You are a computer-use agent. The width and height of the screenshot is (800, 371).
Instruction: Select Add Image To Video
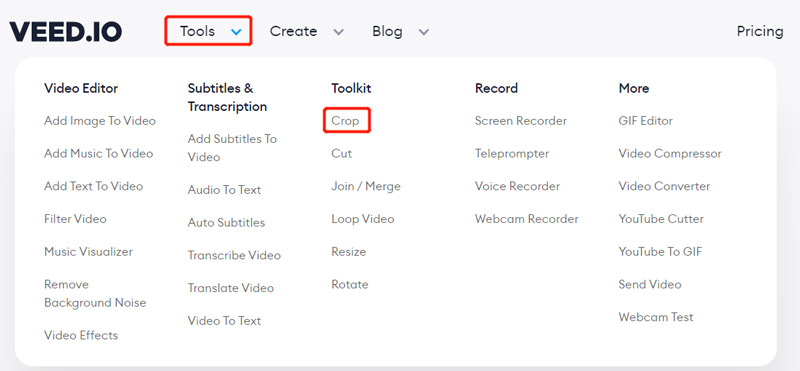[x=100, y=121]
